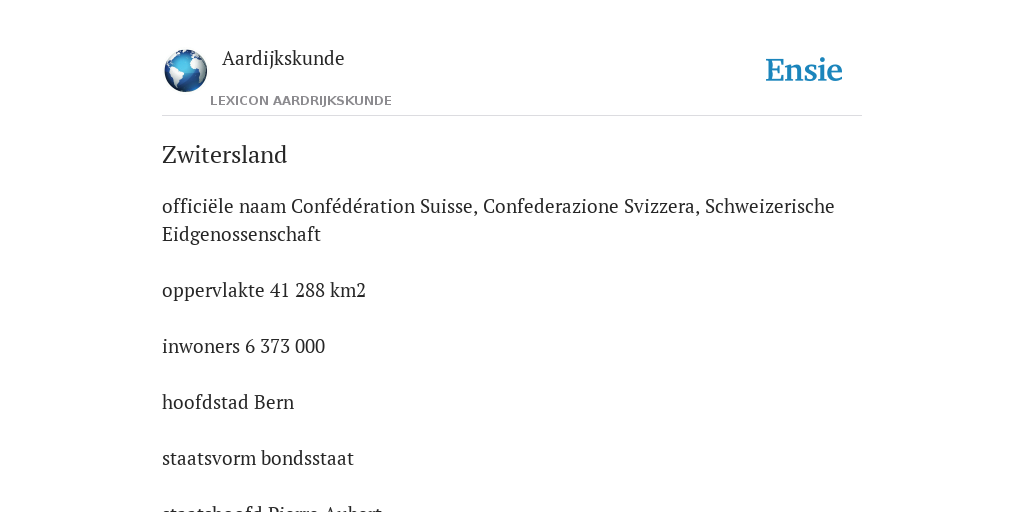This screenshot has height=512, width=1024.
Task: Click the word 'oppervlakte'
Action: coord(213,291)
